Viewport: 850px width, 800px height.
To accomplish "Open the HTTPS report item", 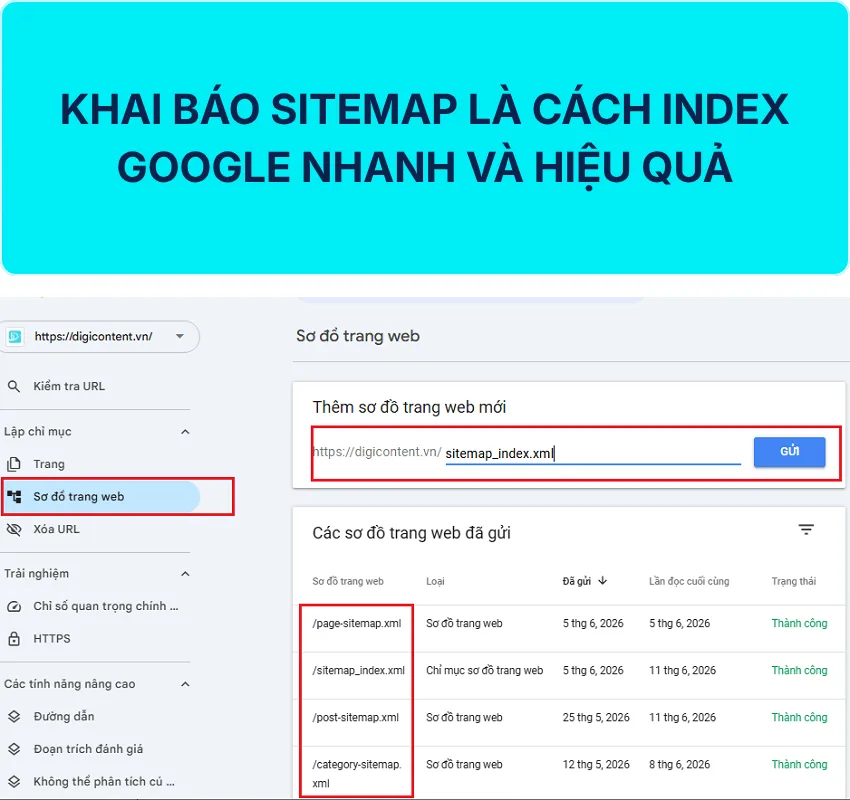I will tap(52, 639).
